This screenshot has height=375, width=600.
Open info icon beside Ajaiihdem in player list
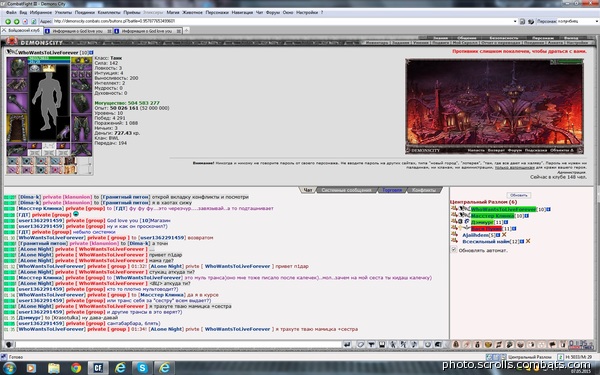coord(498,235)
